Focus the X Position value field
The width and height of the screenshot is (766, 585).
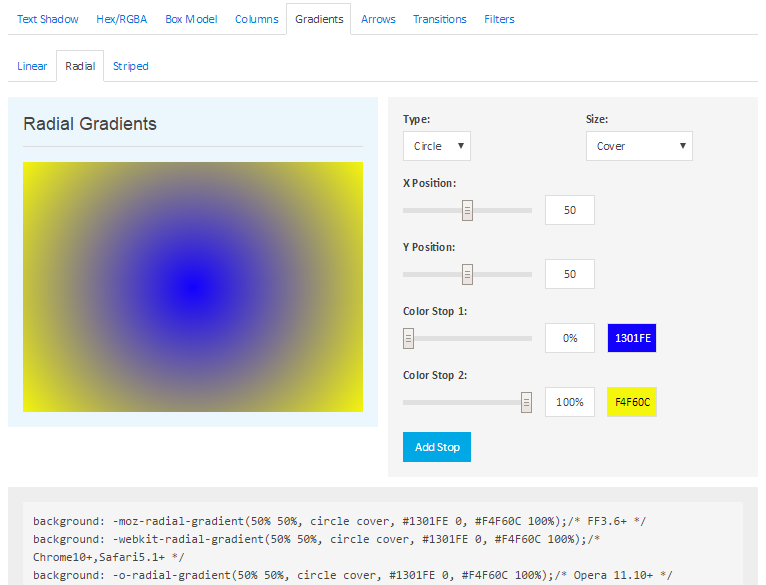tap(570, 210)
